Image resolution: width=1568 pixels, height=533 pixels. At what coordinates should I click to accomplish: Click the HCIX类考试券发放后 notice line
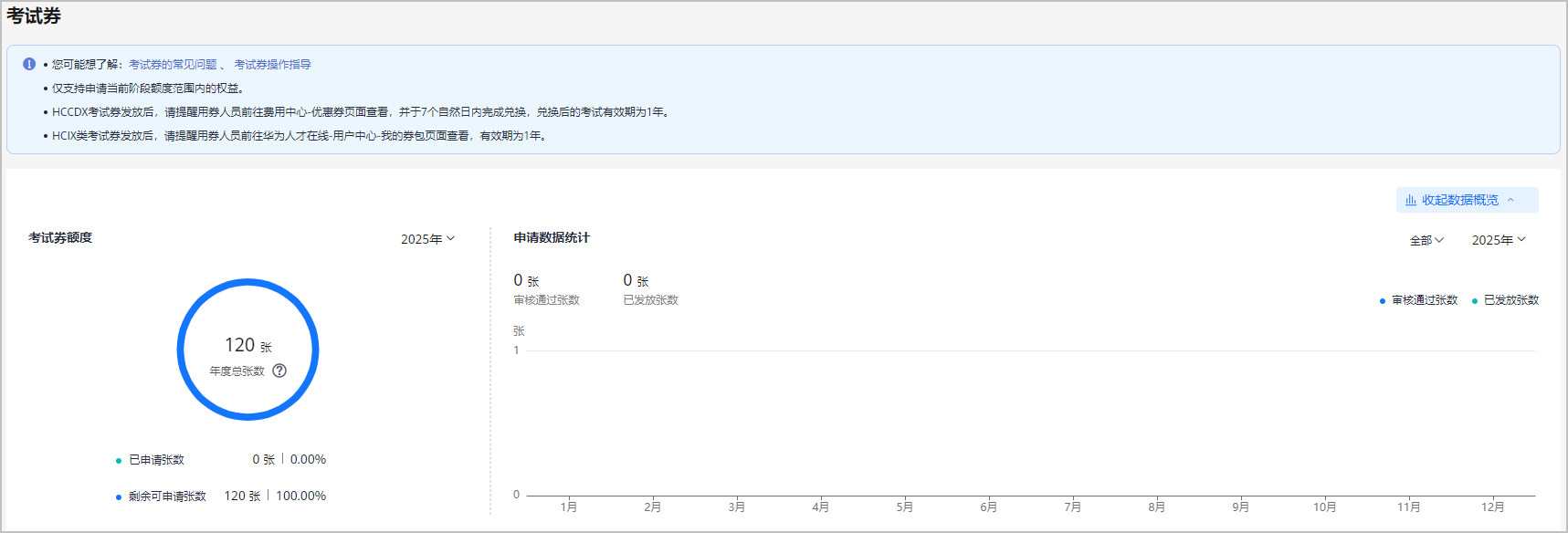click(x=300, y=136)
